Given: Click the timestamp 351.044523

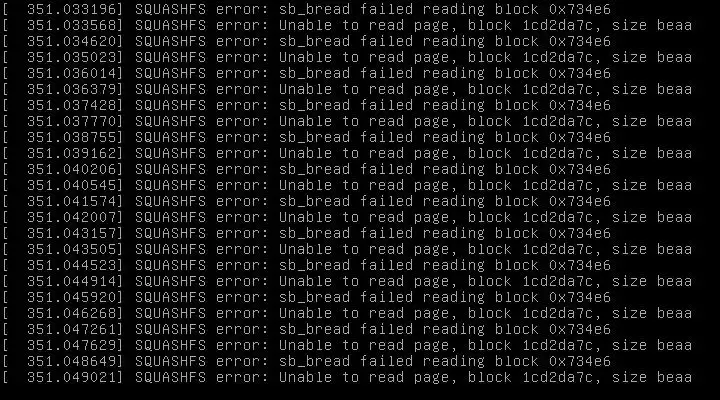Looking at the screenshot, I should [74, 265].
